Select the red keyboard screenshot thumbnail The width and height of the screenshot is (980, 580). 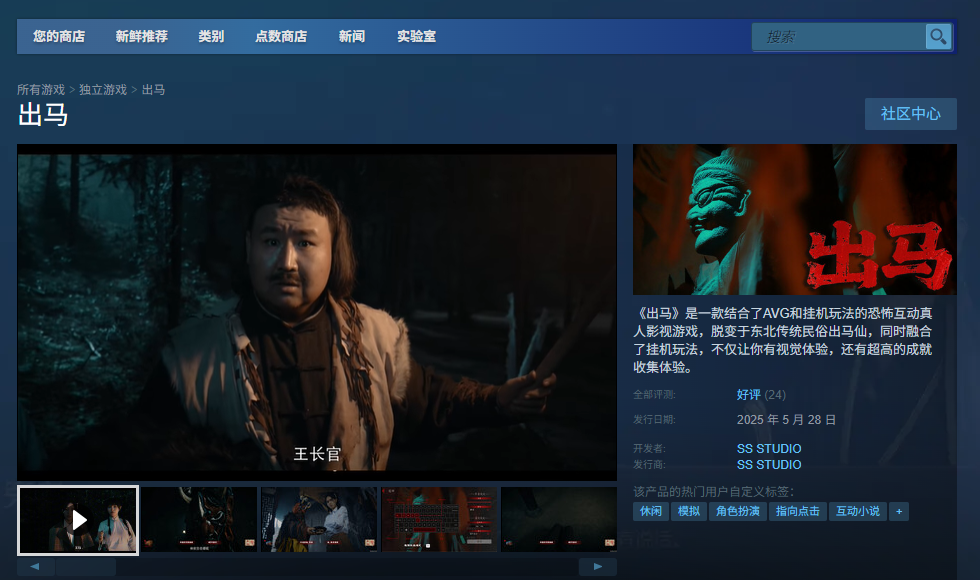(439, 520)
